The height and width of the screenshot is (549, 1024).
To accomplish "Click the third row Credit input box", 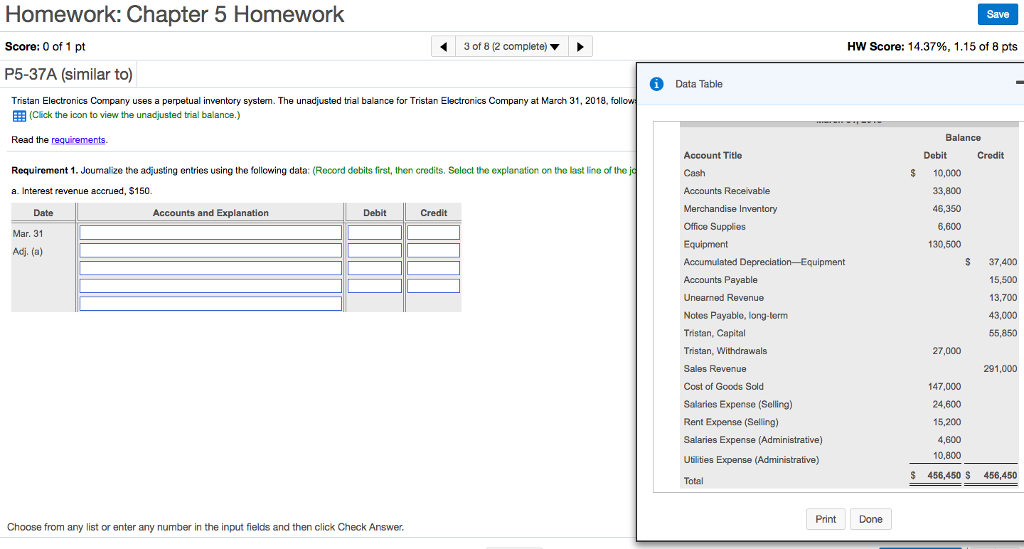I will pyautogui.click(x=433, y=268).
